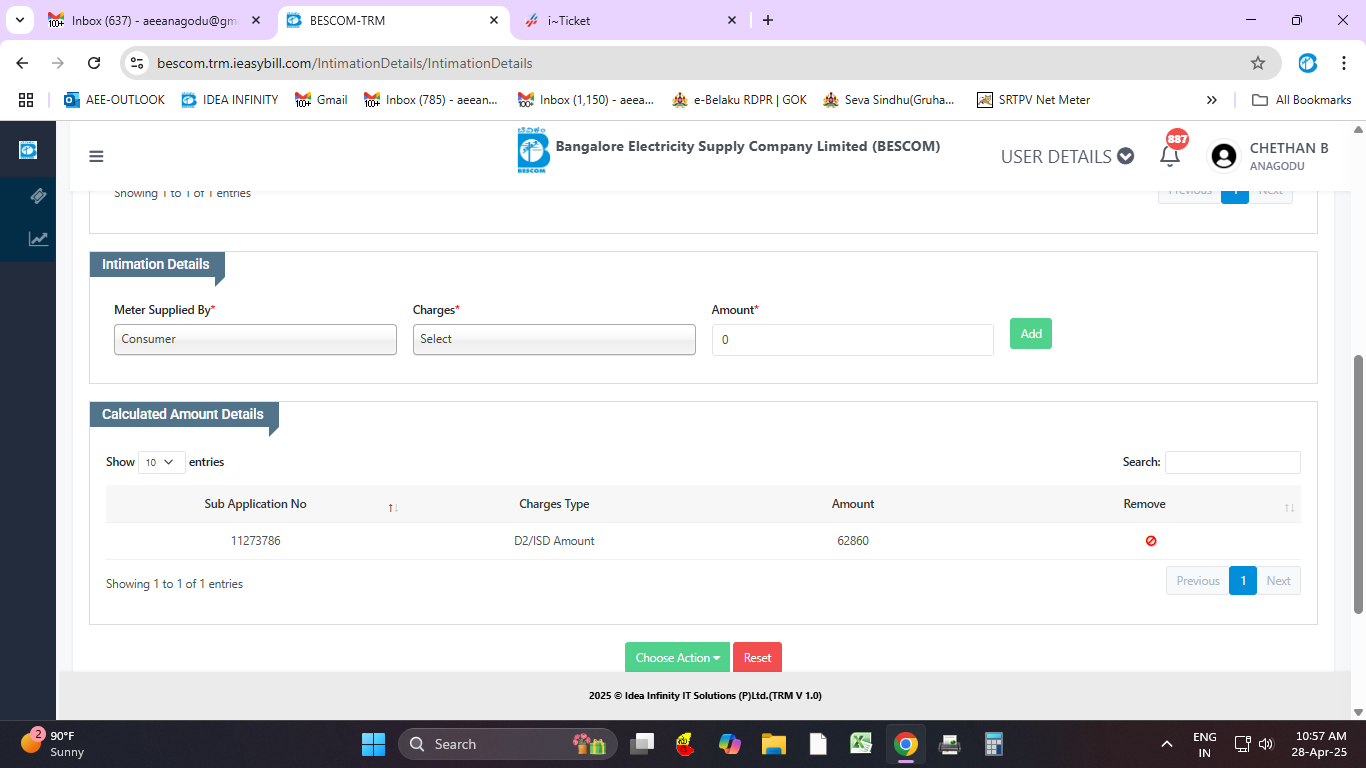
Task: Click the page vertical scrollbar thumb
Action: point(1358,484)
